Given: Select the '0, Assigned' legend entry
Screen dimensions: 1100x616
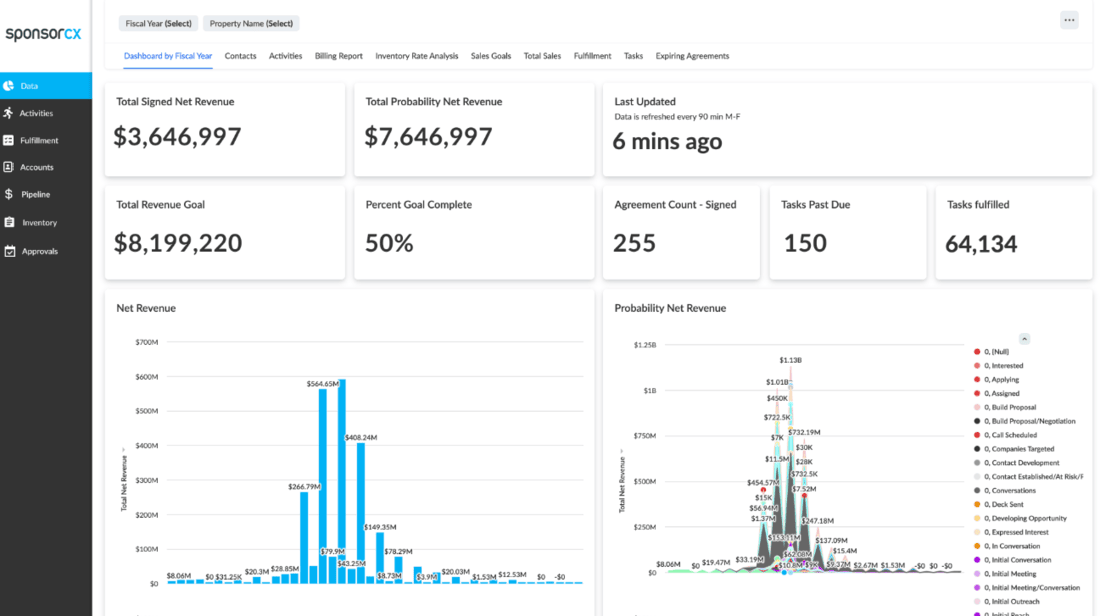Looking at the screenshot, I should point(997,394).
